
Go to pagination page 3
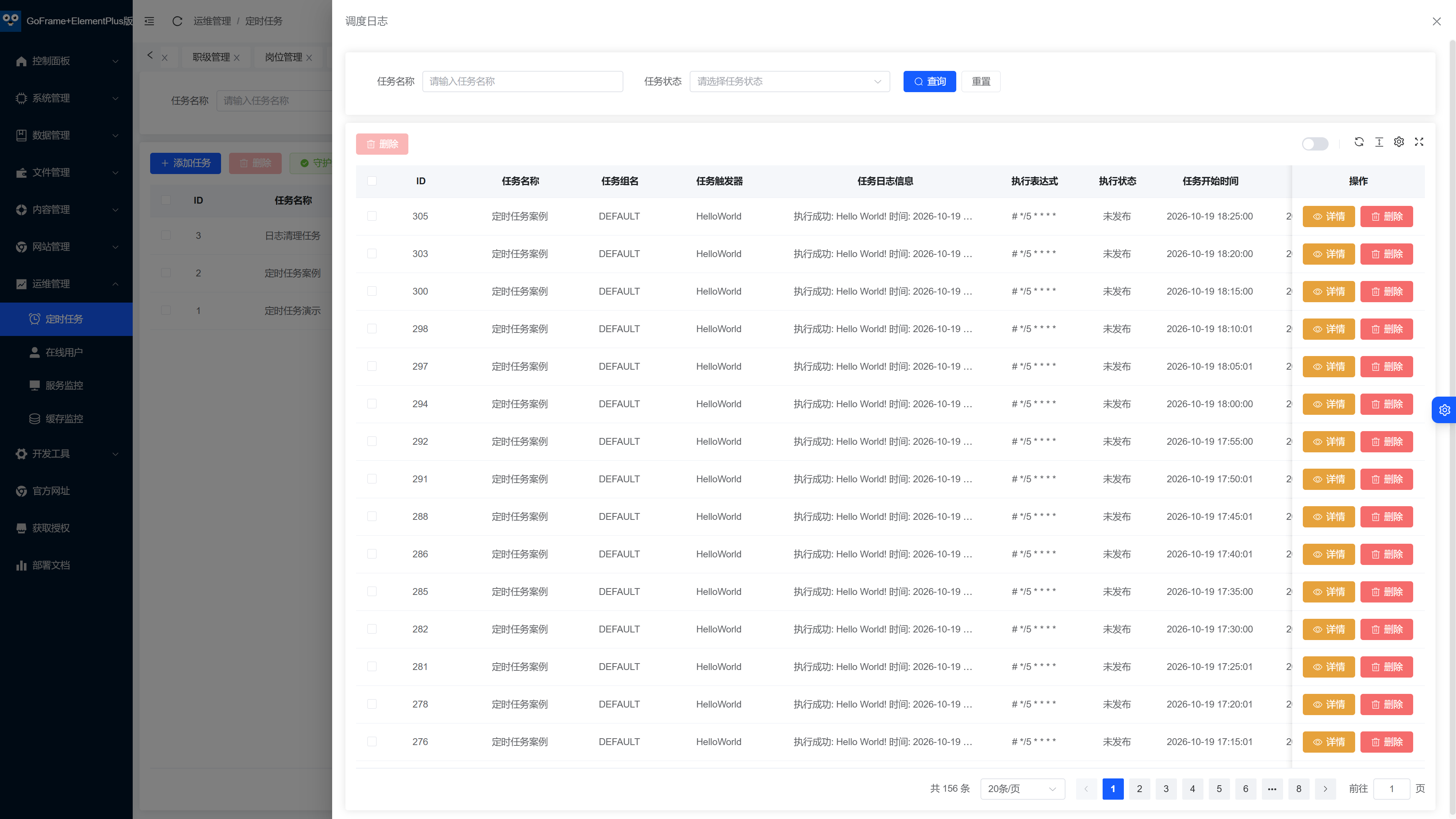[x=1166, y=789]
